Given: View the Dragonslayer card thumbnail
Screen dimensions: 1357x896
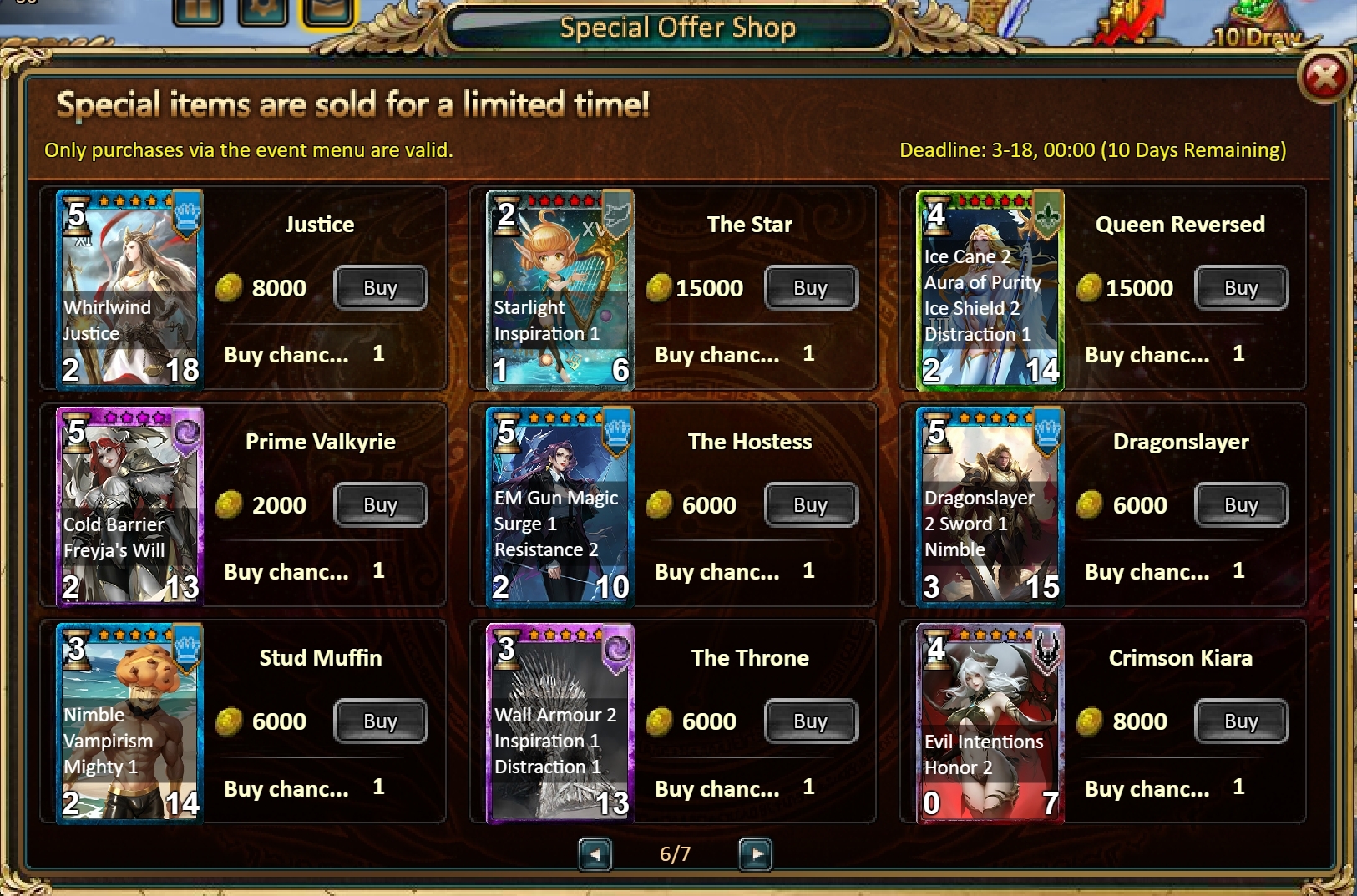Looking at the screenshot, I should (x=990, y=505).
